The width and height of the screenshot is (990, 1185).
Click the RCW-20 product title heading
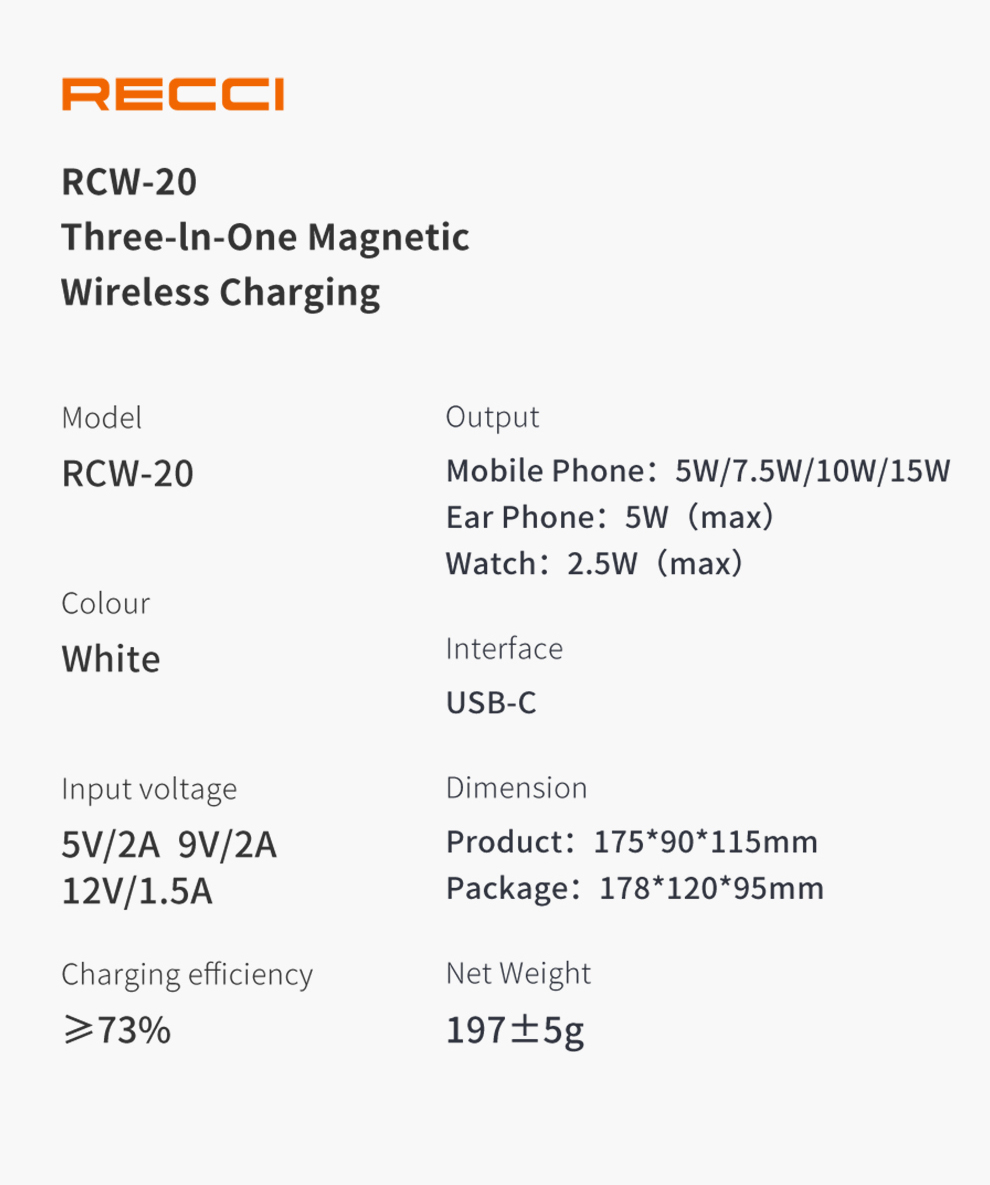point(129,183)
